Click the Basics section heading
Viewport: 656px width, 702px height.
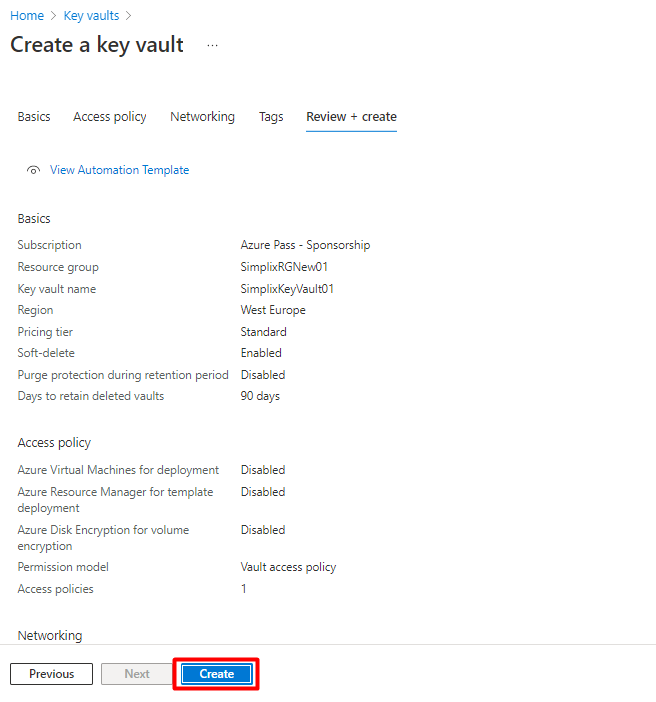[34, 219]
